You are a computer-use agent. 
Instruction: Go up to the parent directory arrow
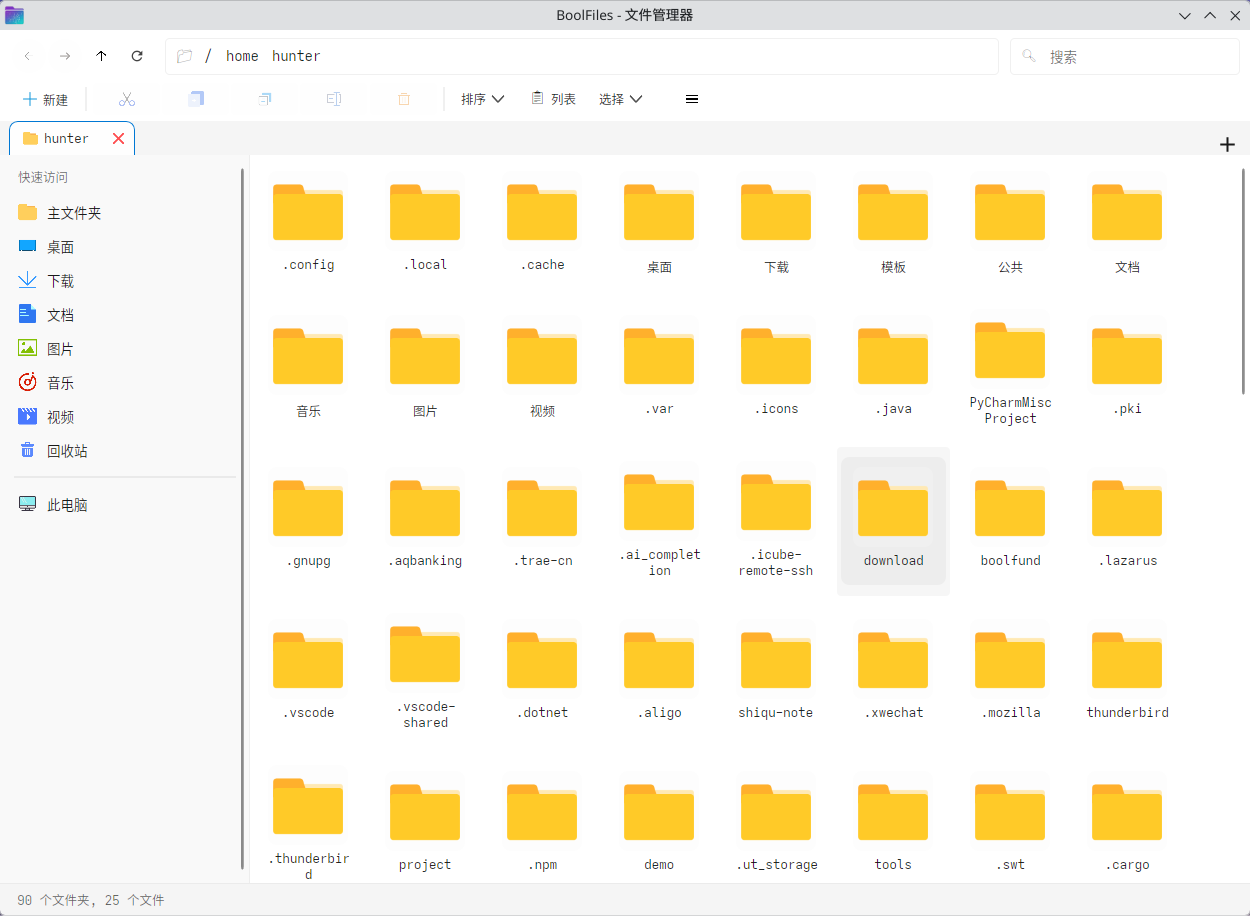pyautogui.click(x=101, y=56)
